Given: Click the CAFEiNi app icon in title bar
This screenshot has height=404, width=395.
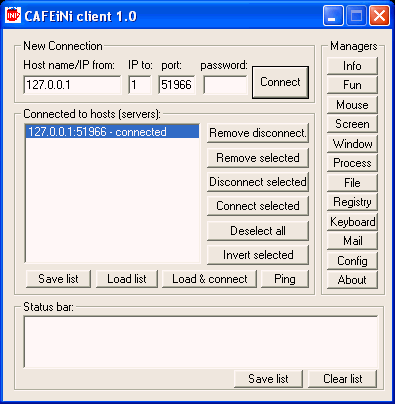Looking at the screenshot, I should pyautogui.click(x=13, y=15).
